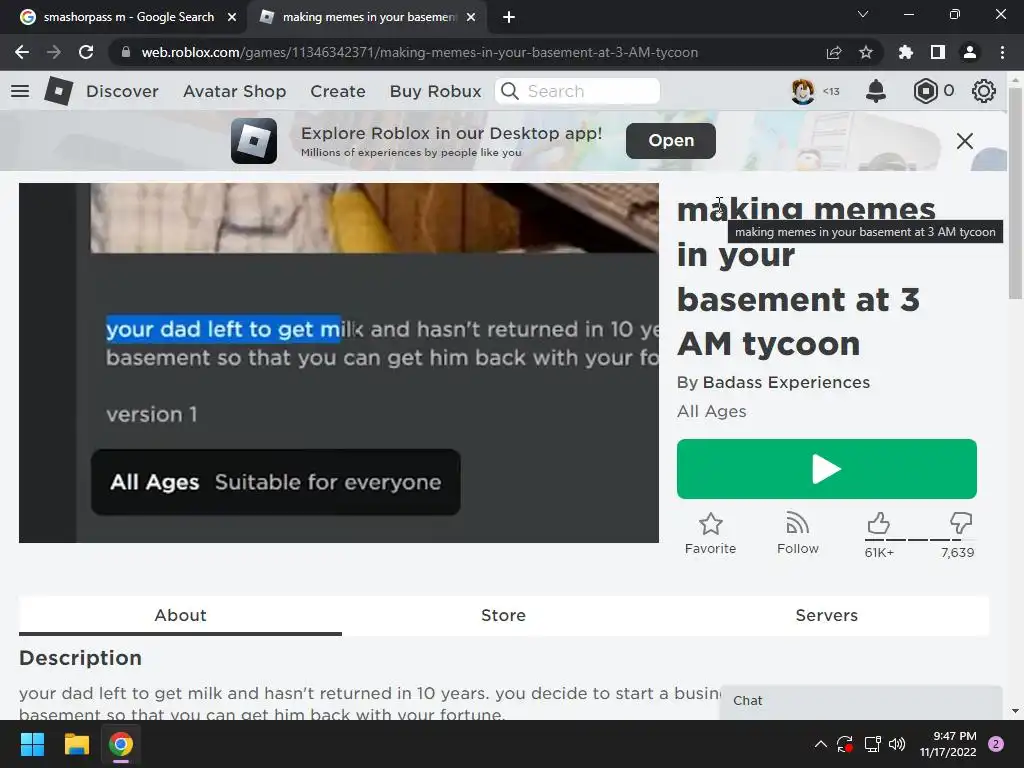The image size is (1024, 768).
Task: Go forward in browser history
Action: tap(54, 52)
